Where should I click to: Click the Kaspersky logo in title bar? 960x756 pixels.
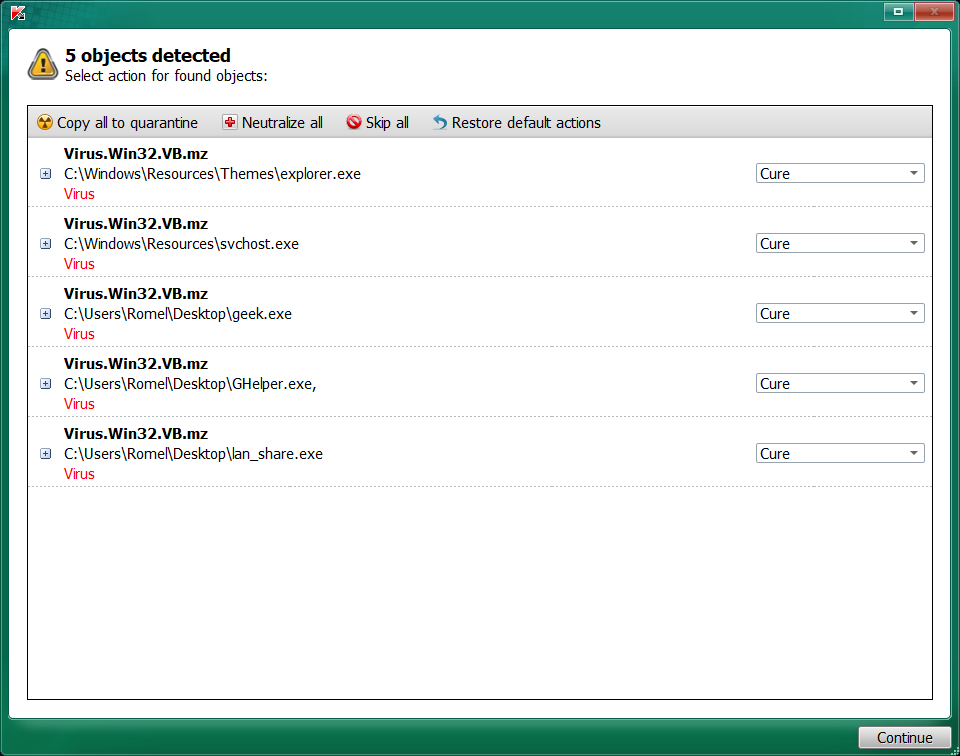point(18,12)
